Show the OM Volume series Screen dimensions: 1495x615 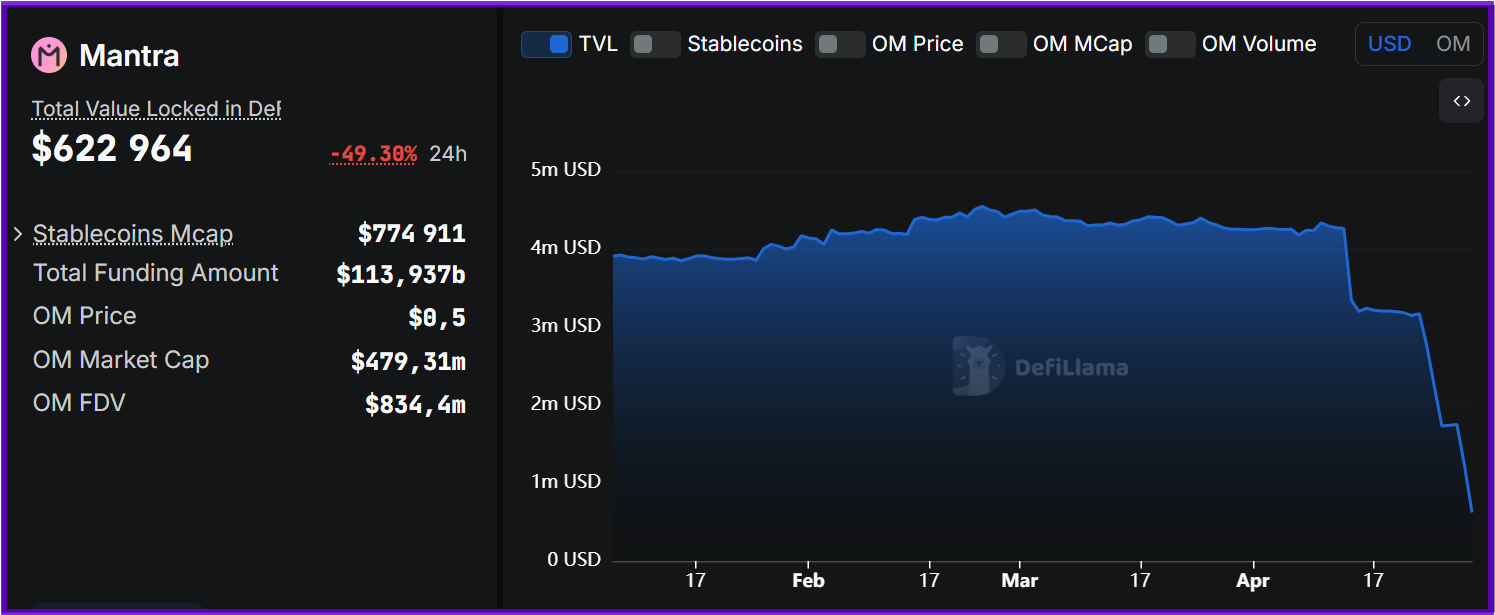(x=1170, y=44)
